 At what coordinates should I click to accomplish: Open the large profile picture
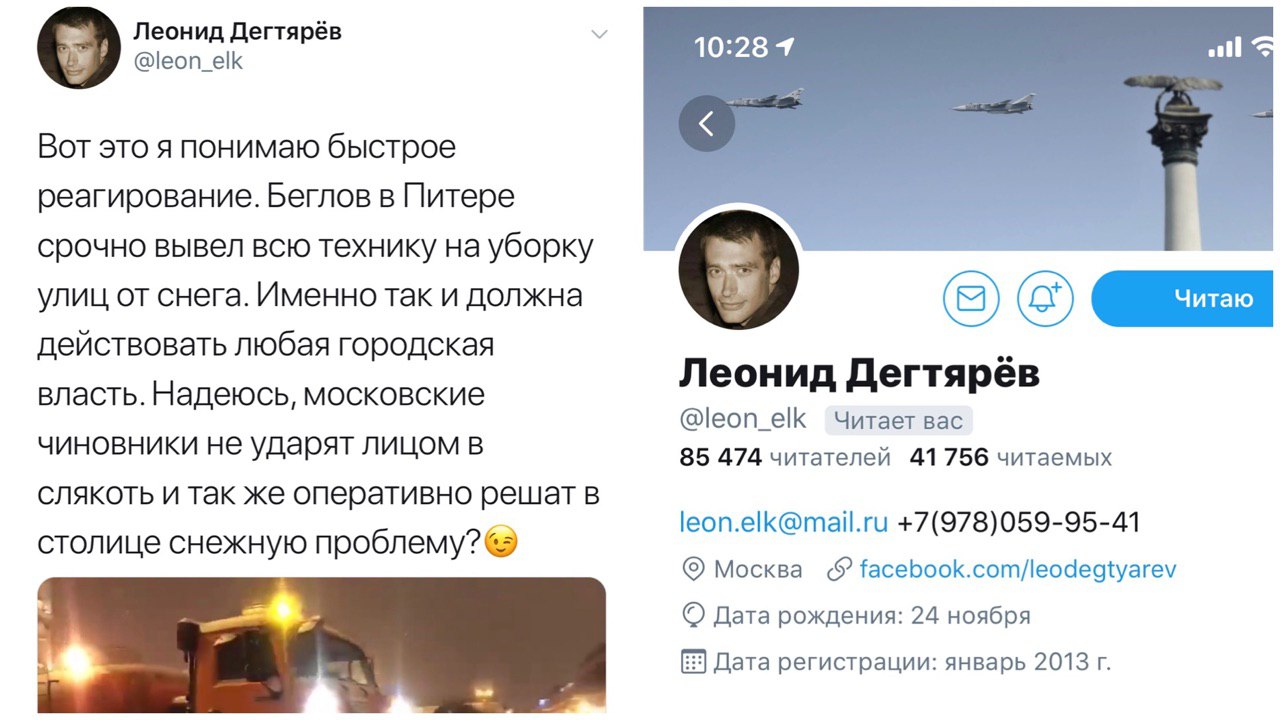click(739, 270)
